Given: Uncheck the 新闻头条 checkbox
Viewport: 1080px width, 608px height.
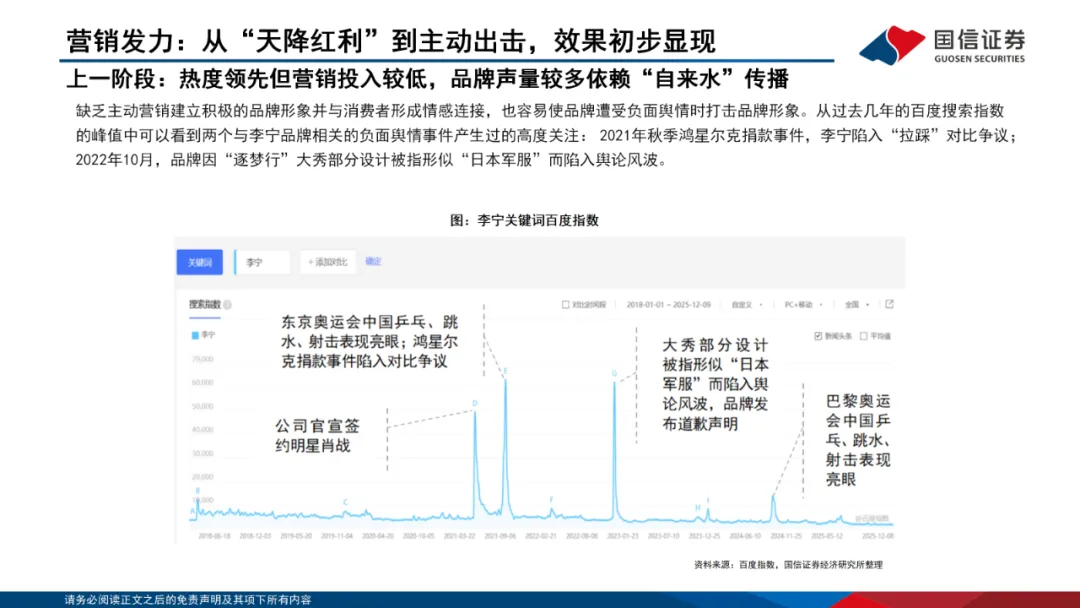Looking at the screenshot, I should point(818,336).
